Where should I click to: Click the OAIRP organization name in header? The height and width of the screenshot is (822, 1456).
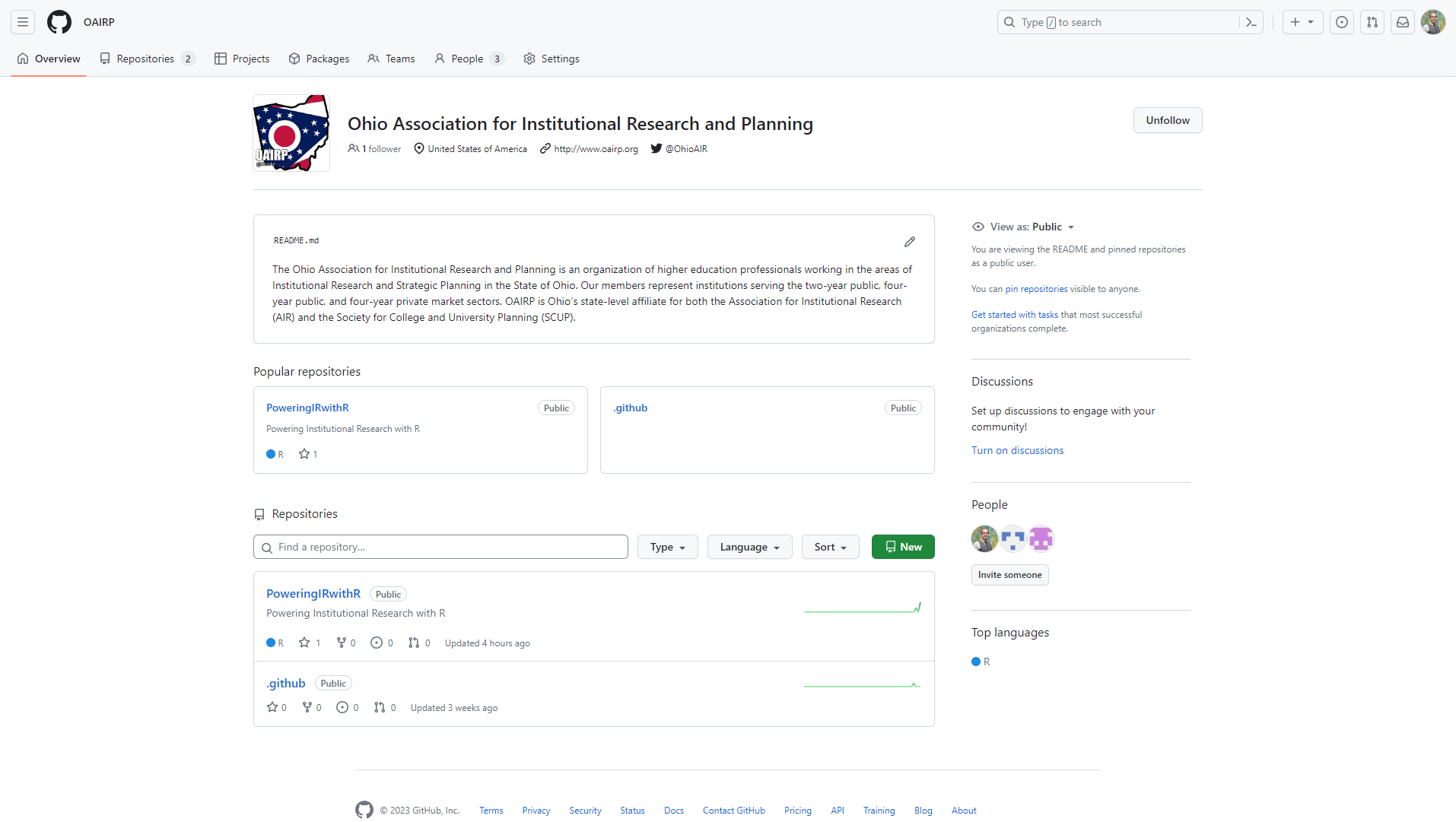[99, 22]
